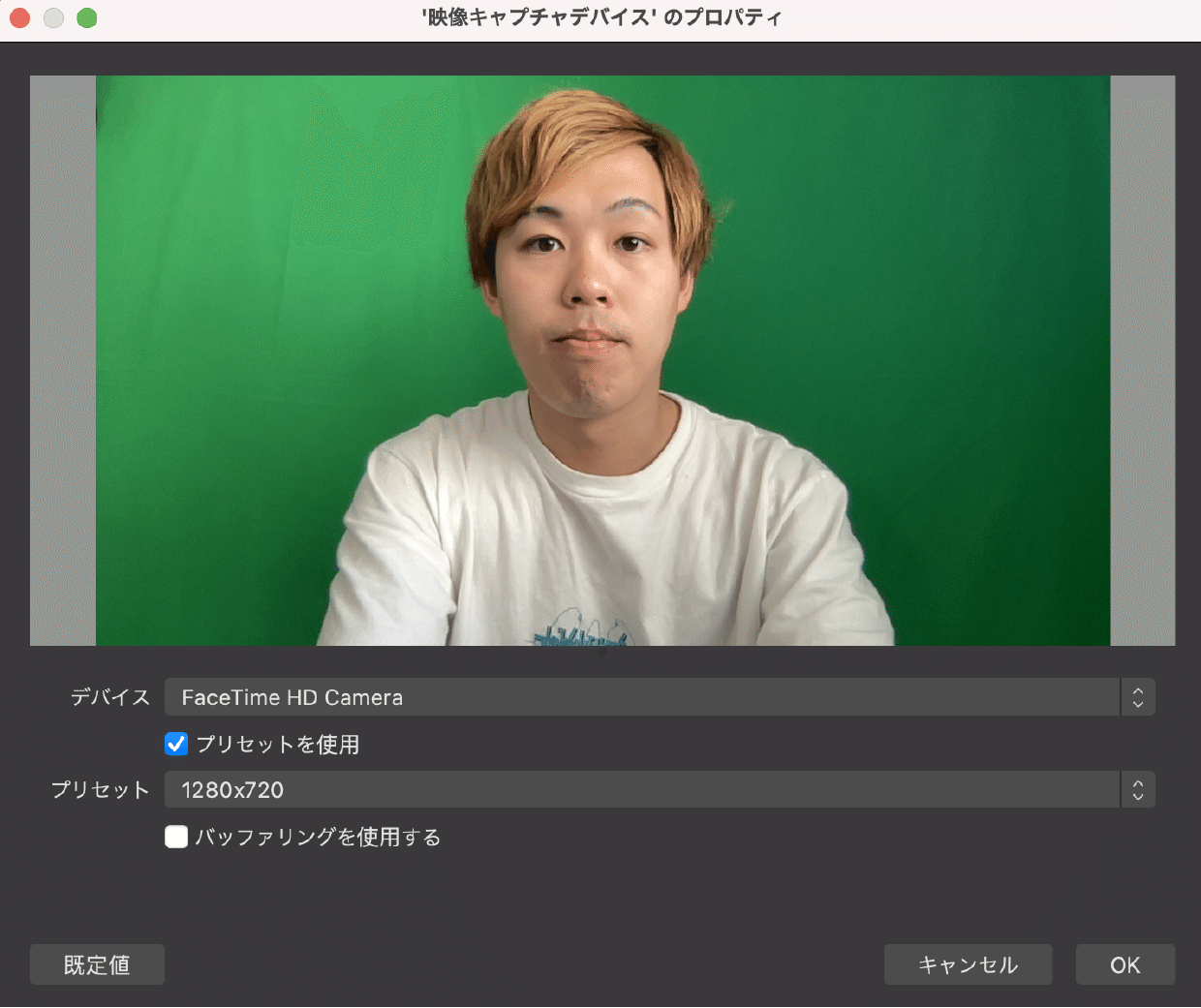Click the properties dialog title bar
Viewport: 1201px width, 1008px height.
click(600, 17)
